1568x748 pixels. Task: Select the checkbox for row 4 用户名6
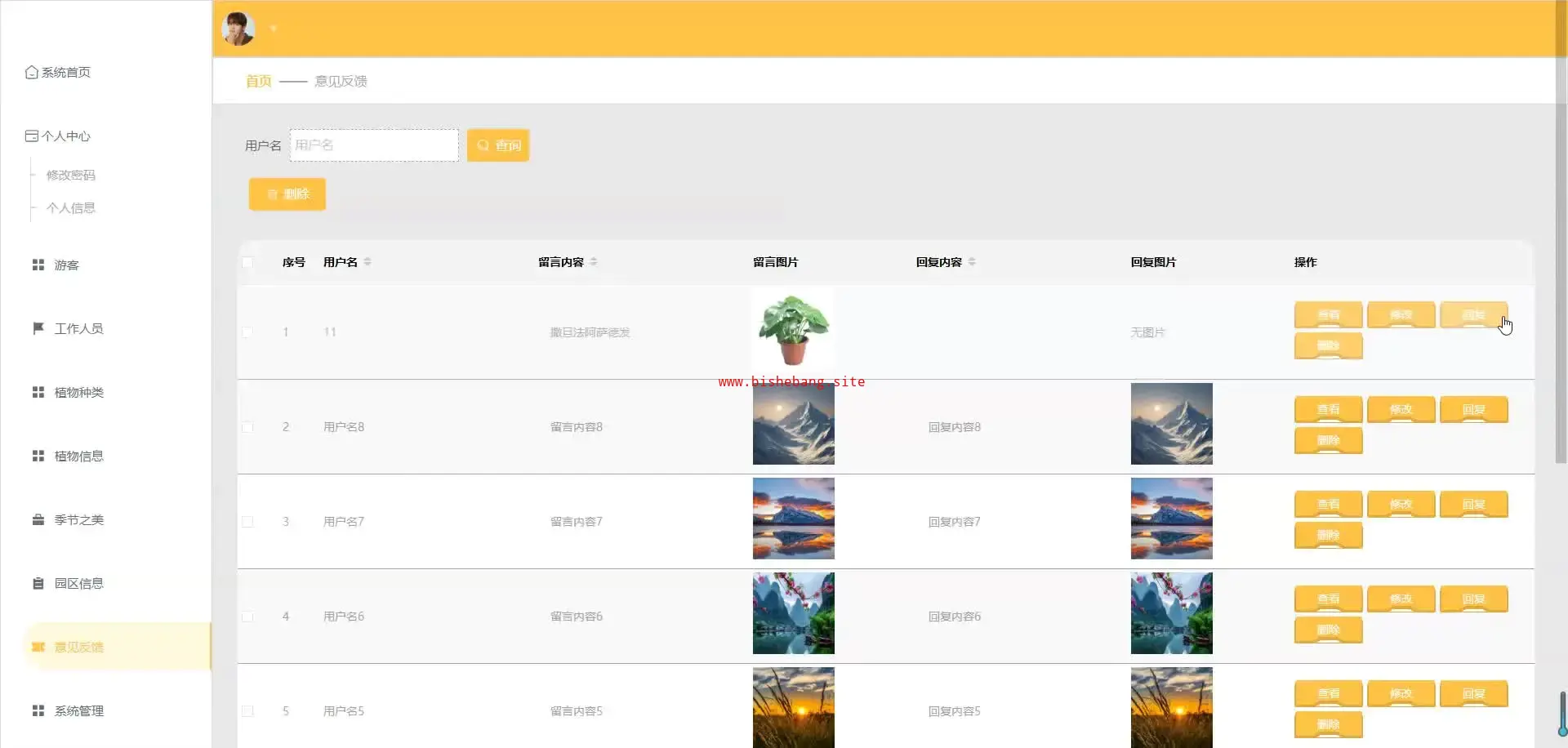[x=247, y=617]
